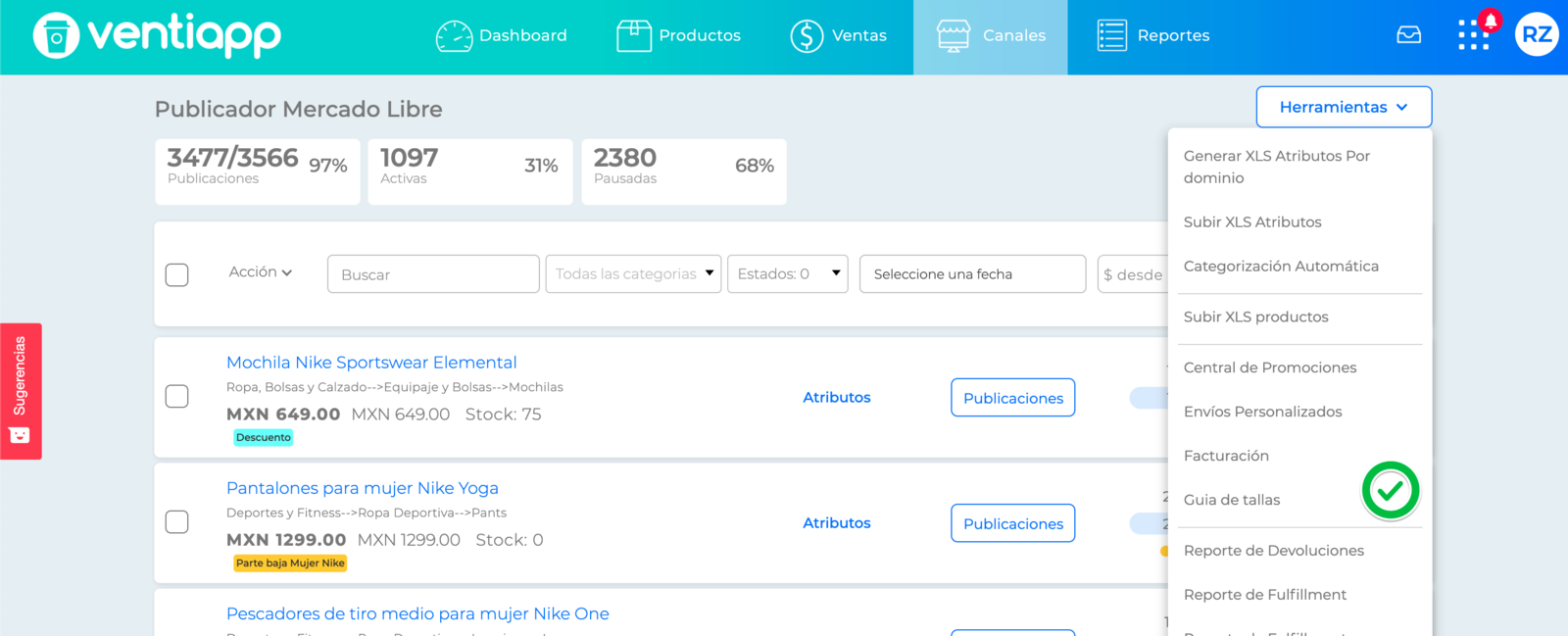Click the Stock: 75 value
Viewport: 1568px width, 636px height.
503,415
